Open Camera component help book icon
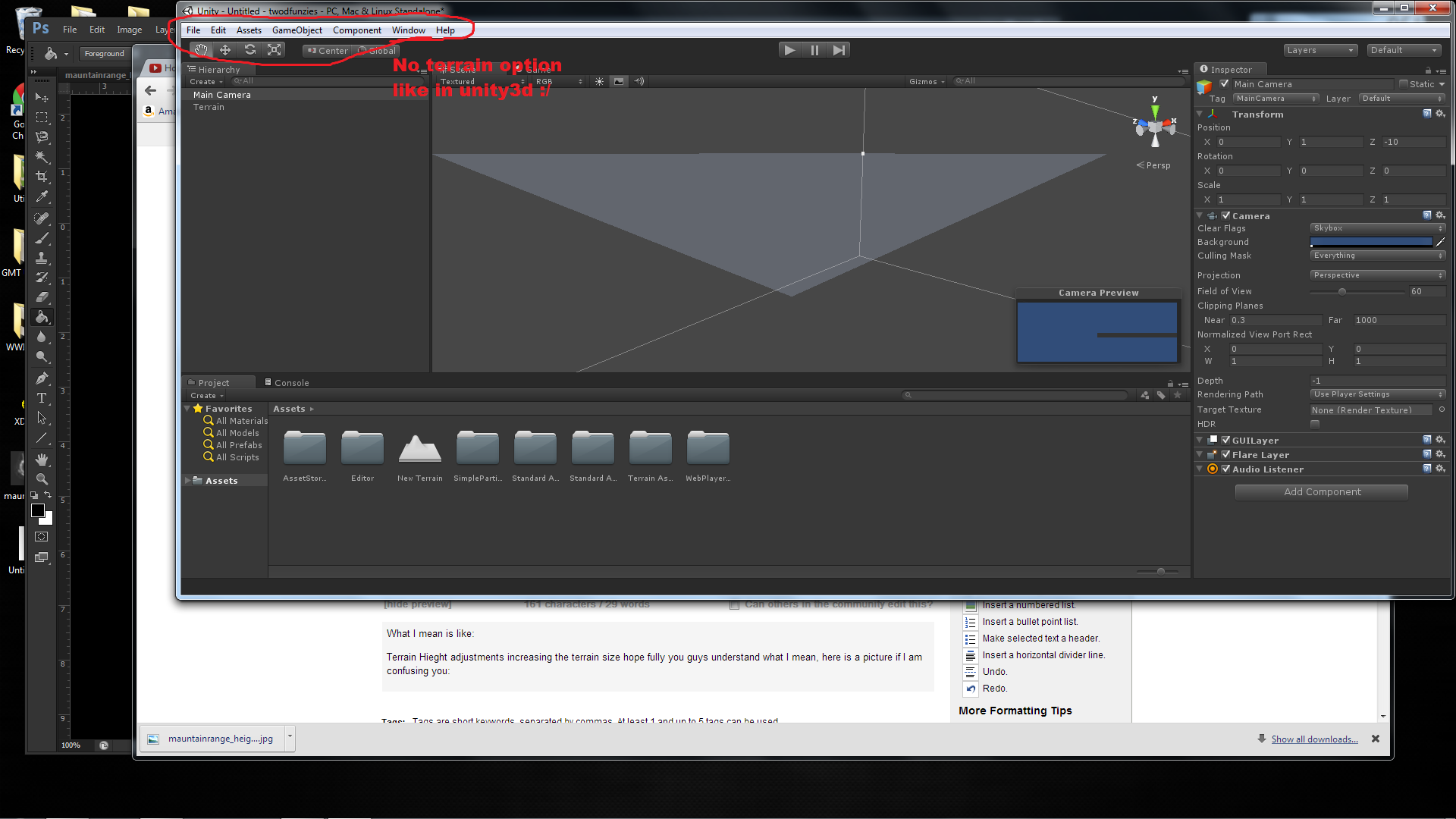This screenshot has width=1456, height=819. 1427,215
